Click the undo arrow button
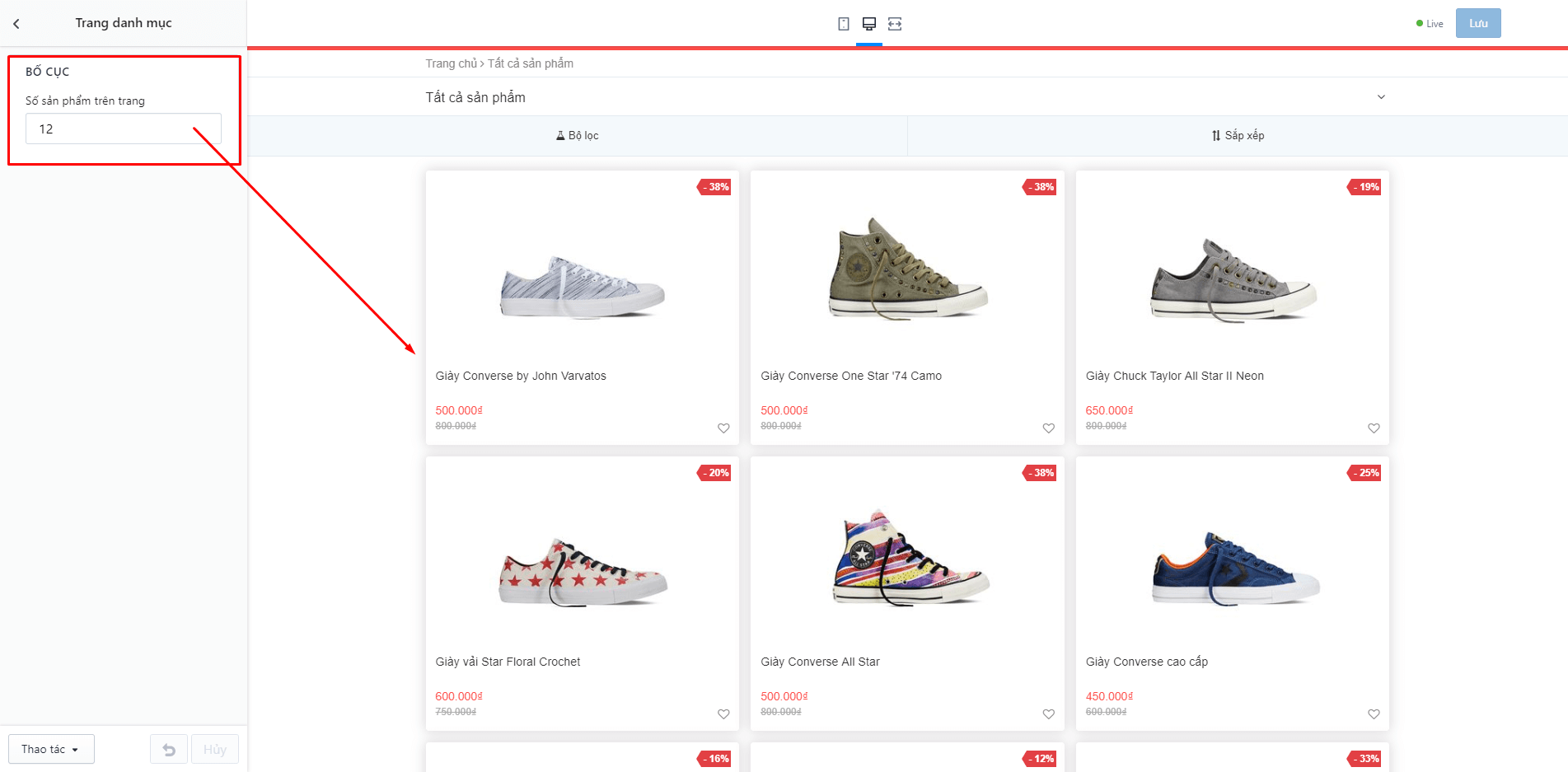Image resolution: width=1568 pixels, height=772 pixels. pos(169,750)
